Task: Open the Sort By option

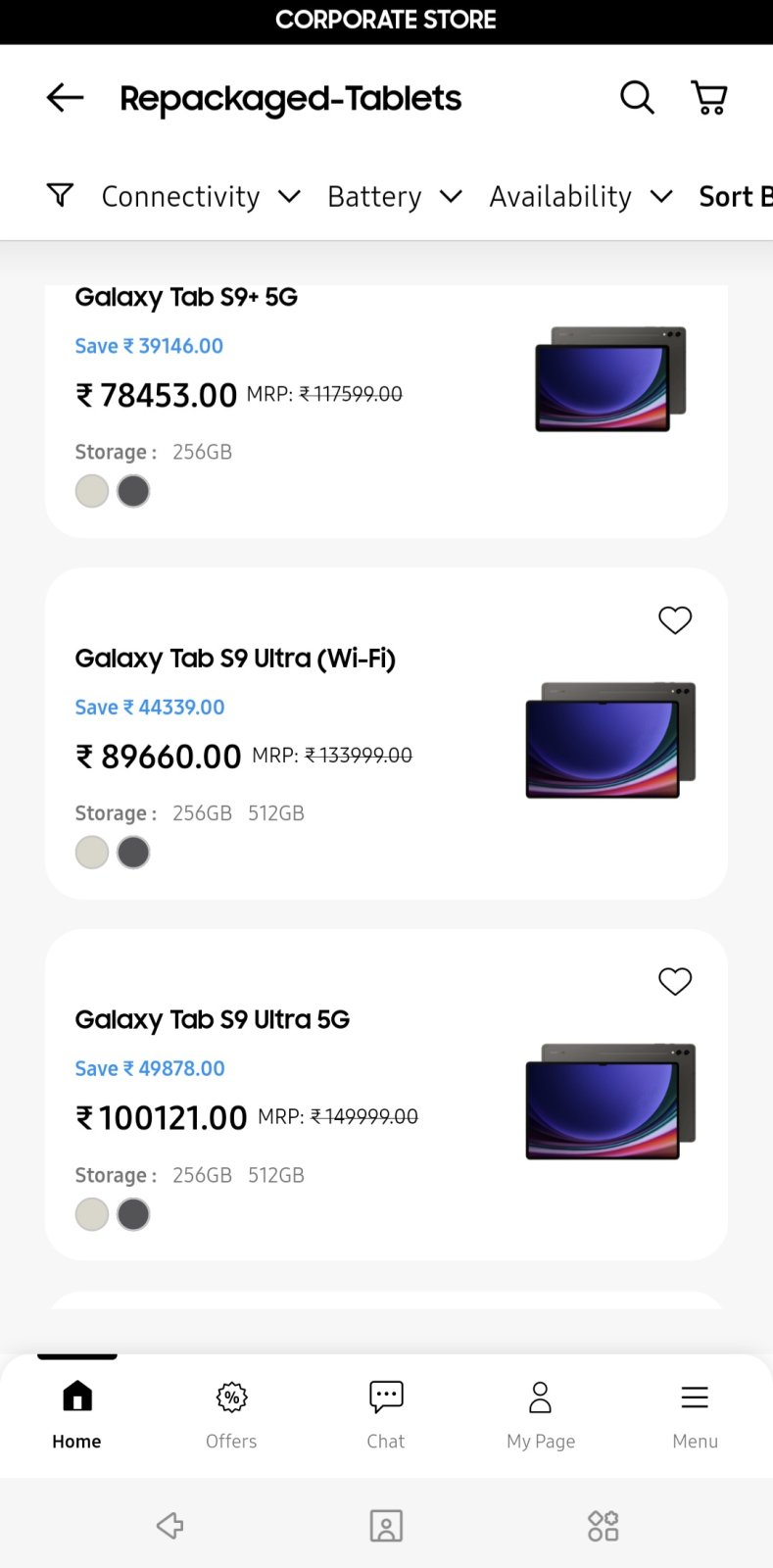Action: [x=735, y=196]
